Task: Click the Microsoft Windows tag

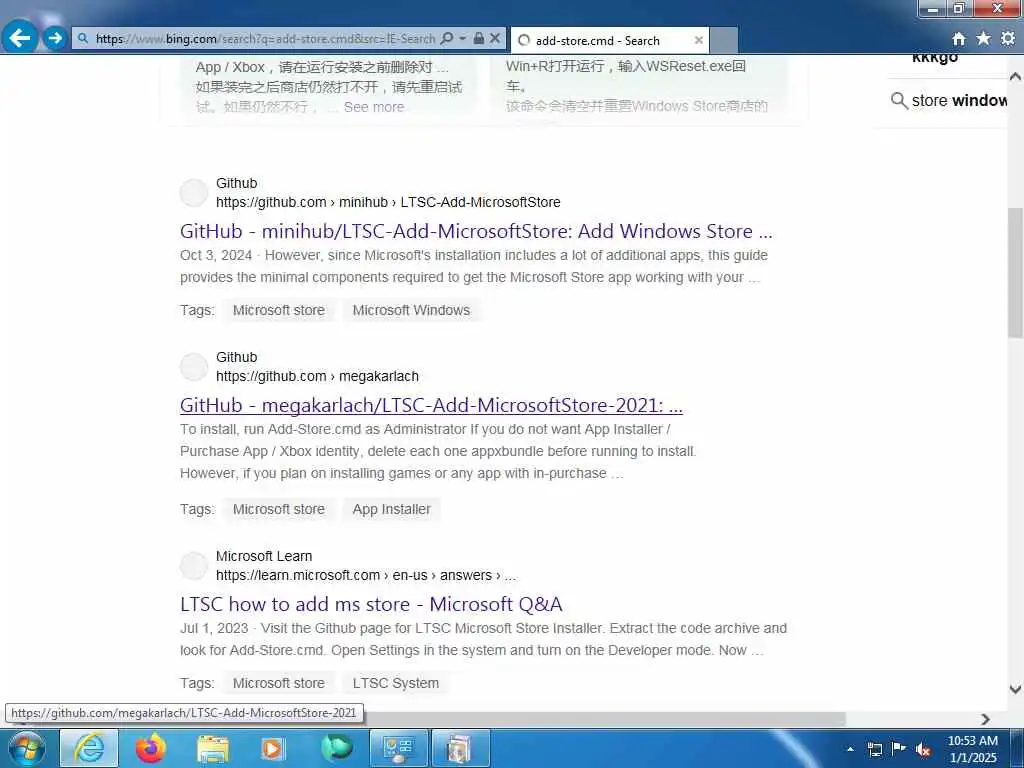Action: pyautogui.click(x=411, y=310)
